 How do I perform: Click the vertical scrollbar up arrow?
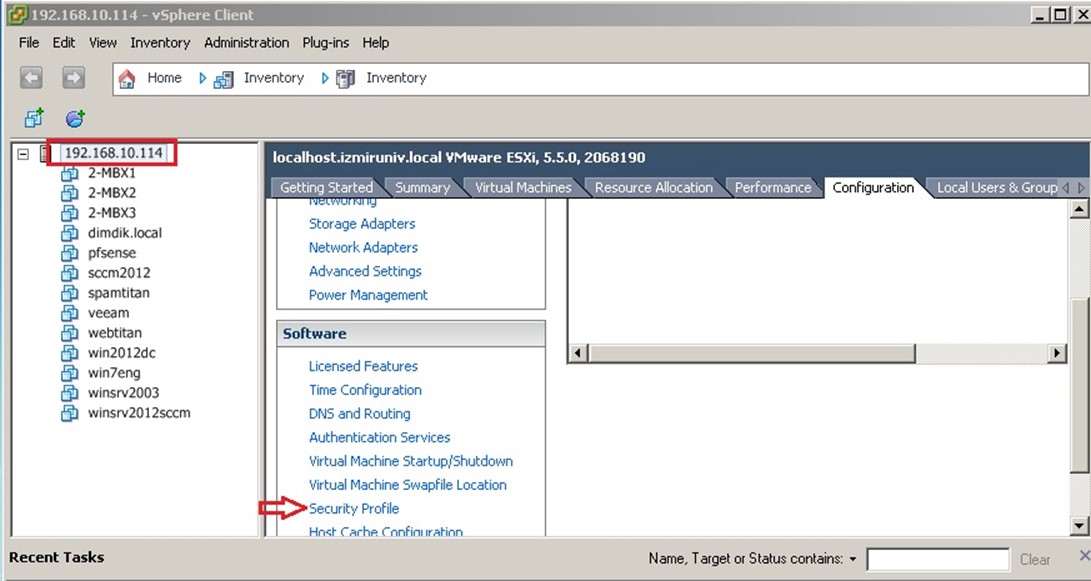(1079, 209)
